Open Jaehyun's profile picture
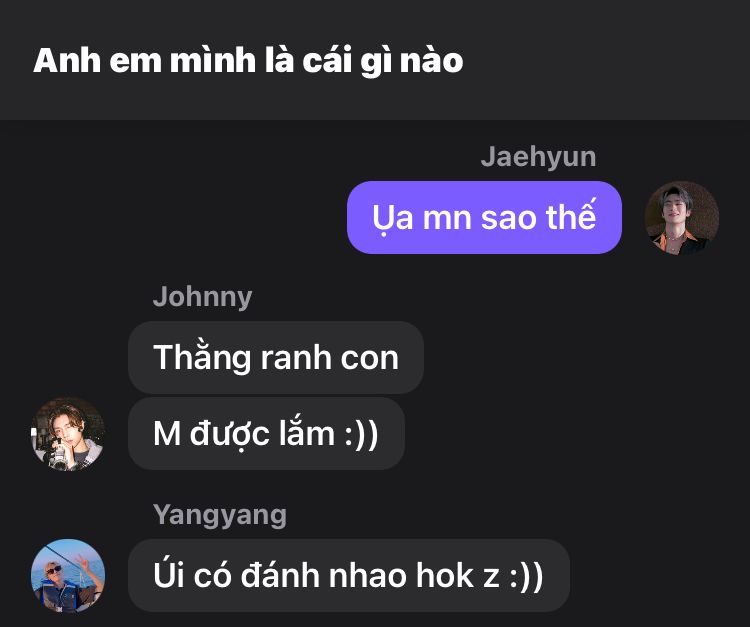Screen dimensions: 750x627 coord(682,218)
